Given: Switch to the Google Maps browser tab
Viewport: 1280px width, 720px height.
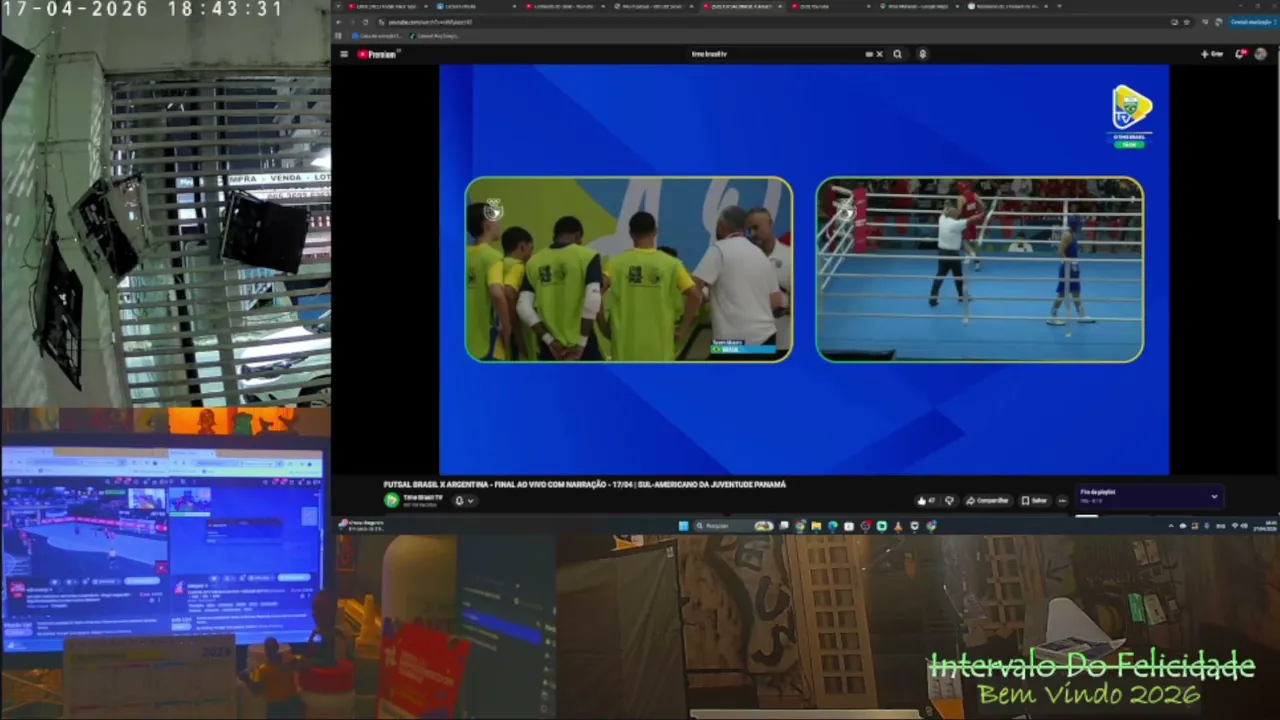Looking at the screenshot, I should [917, 6].
